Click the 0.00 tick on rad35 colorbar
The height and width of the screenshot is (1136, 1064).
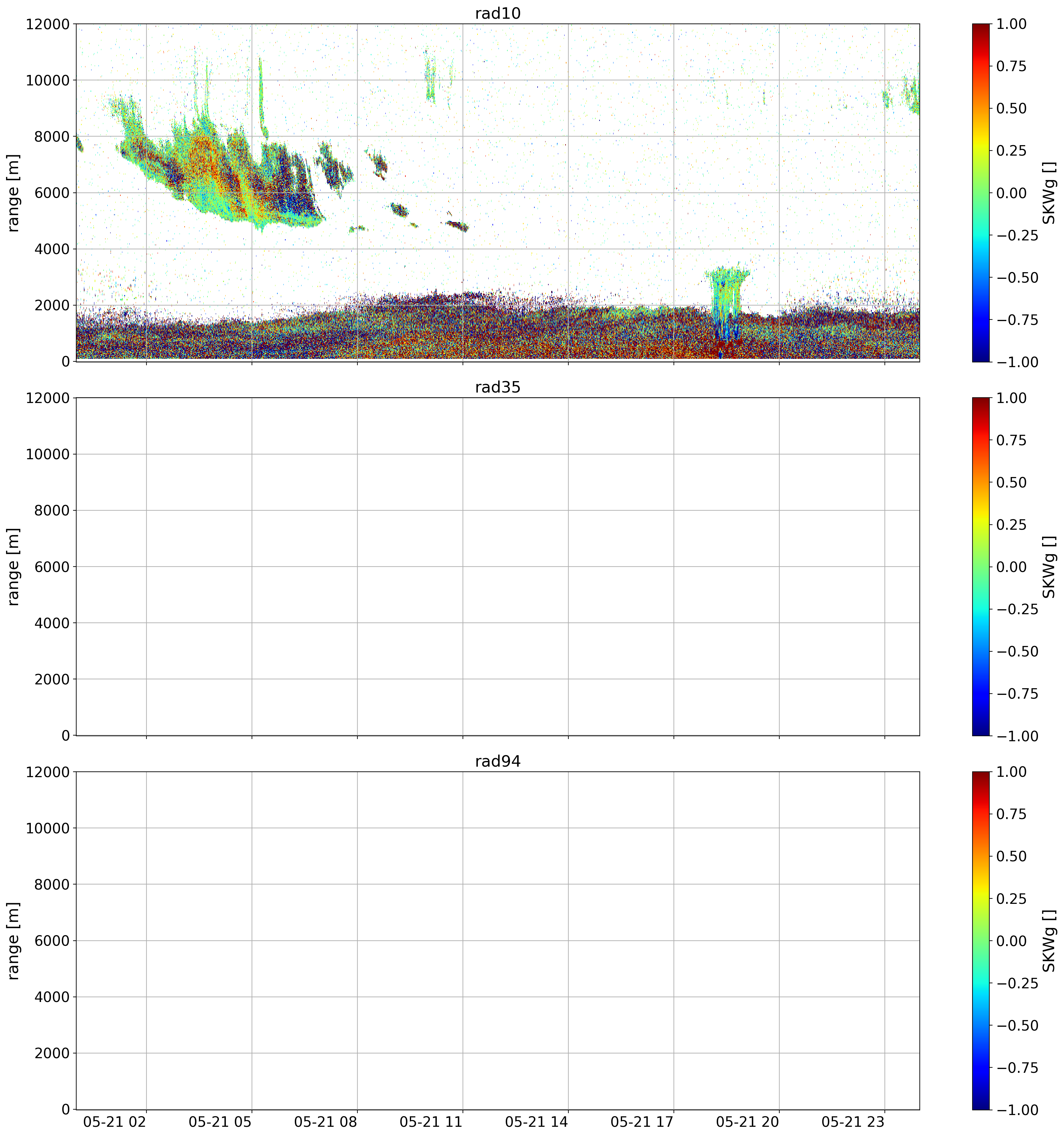1011,567
